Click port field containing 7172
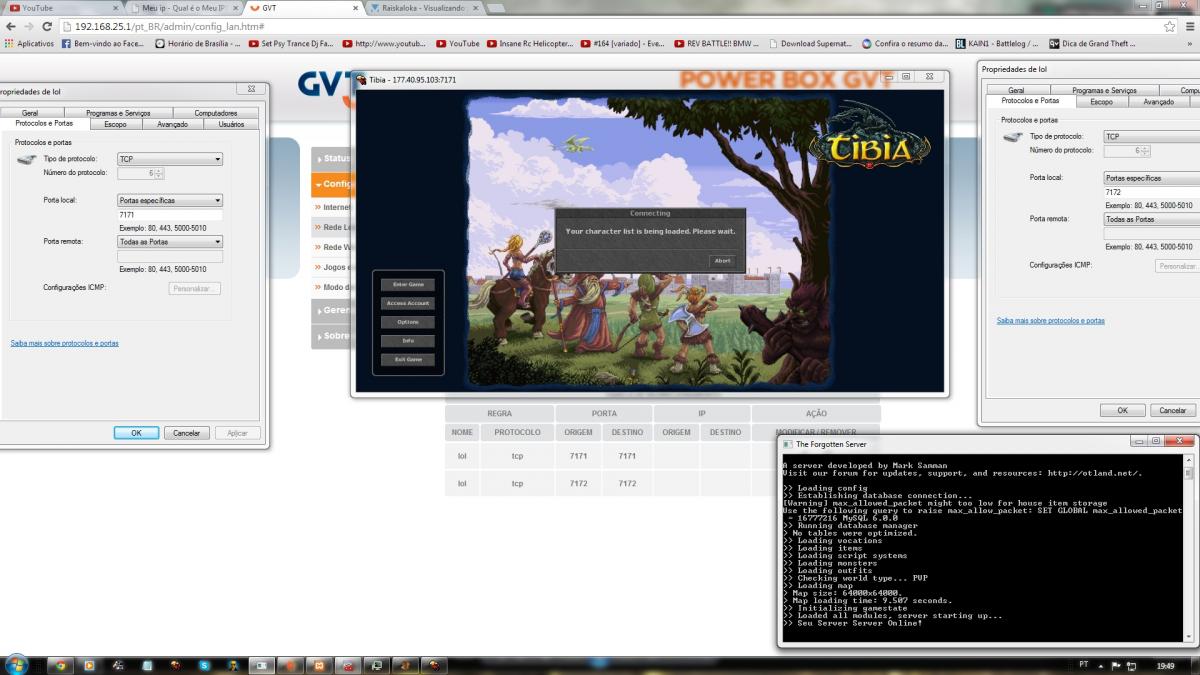Image resolution: width=1200 pixels, height=675 pixels. (1151, 192)
